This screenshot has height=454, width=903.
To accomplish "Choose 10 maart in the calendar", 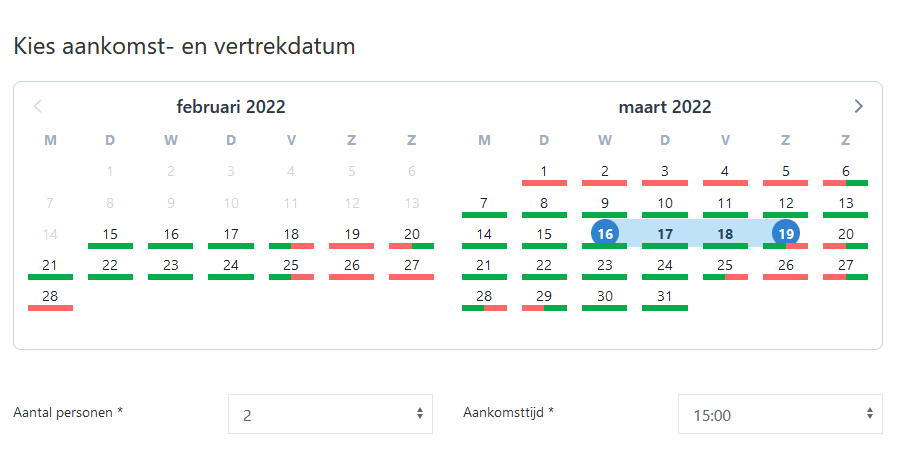I will [x=665, y=203].
